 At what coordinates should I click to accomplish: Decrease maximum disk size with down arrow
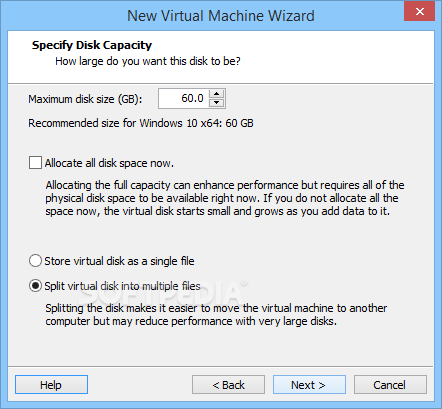(x=217, y=103)
